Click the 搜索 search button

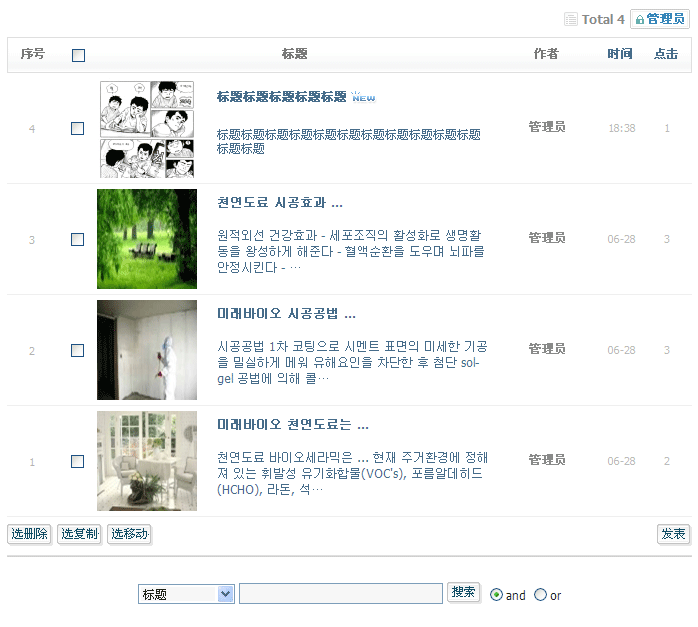tap(463, 592)
